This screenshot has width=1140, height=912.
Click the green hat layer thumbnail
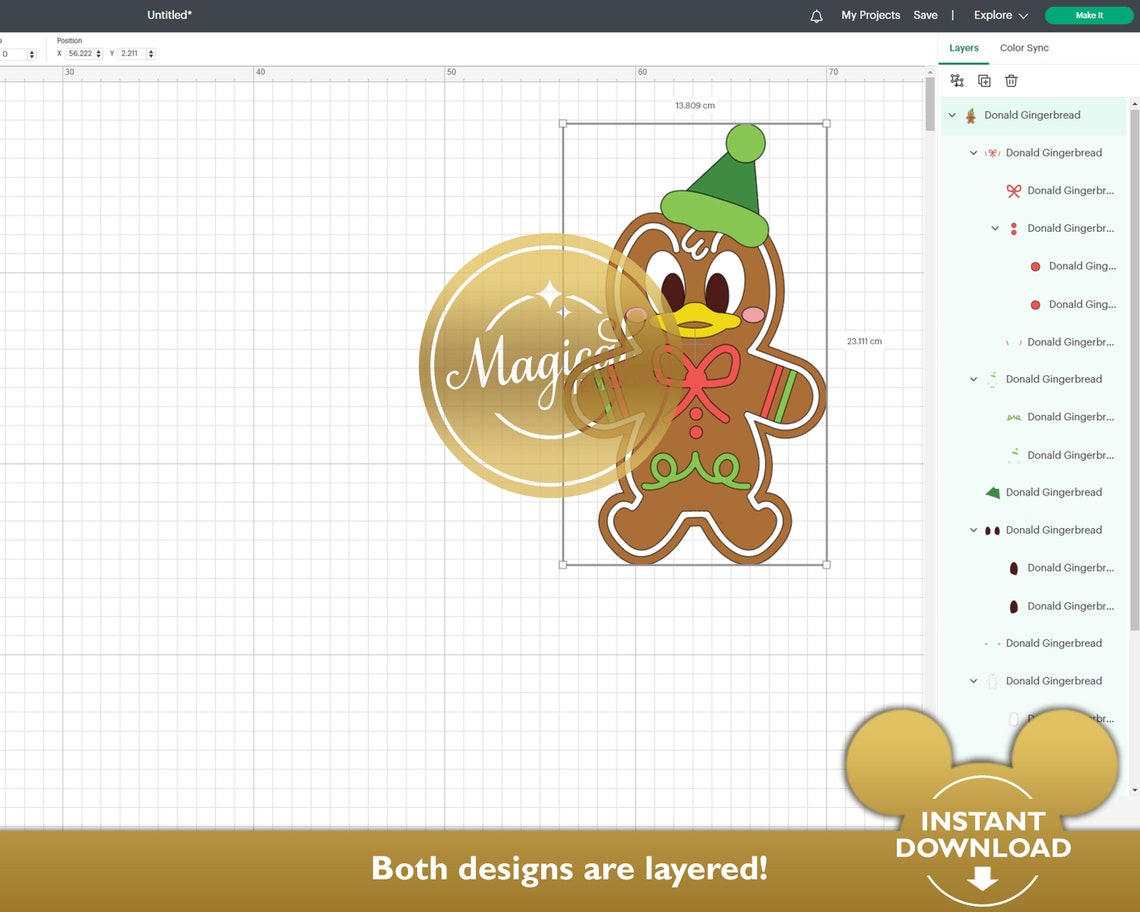tap(992, 492)
